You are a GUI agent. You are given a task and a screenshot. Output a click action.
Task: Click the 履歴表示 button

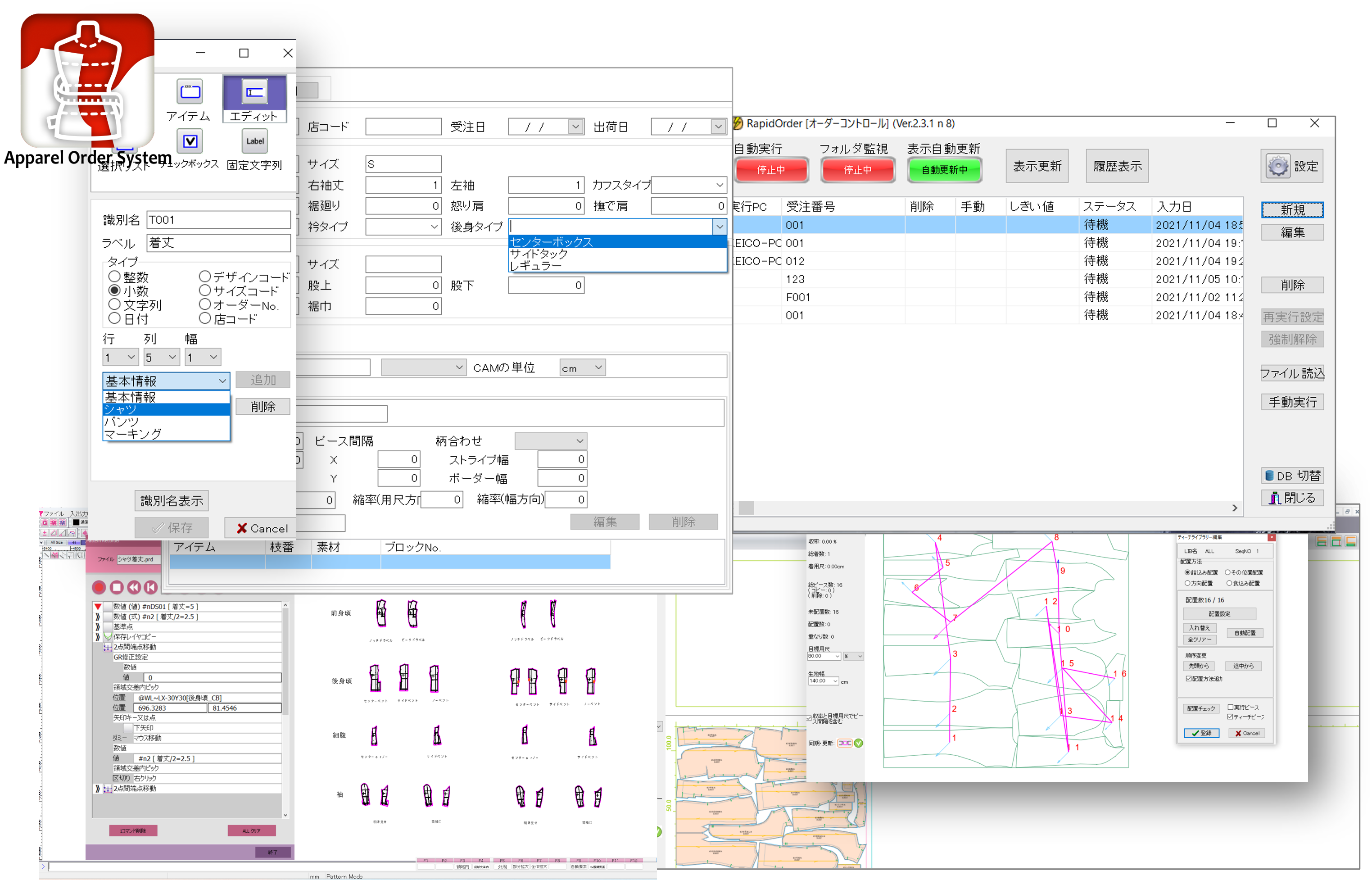[x=1117, y=166]
